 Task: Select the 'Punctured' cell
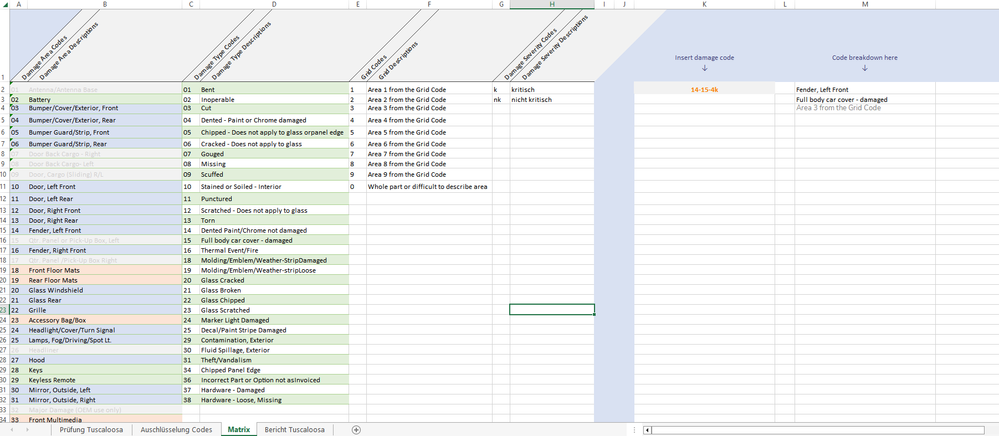(274, 199)
